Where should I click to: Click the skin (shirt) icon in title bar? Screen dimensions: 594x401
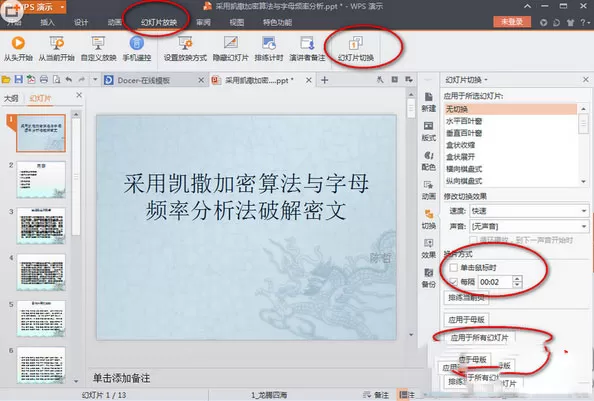(x=570, y=22)
